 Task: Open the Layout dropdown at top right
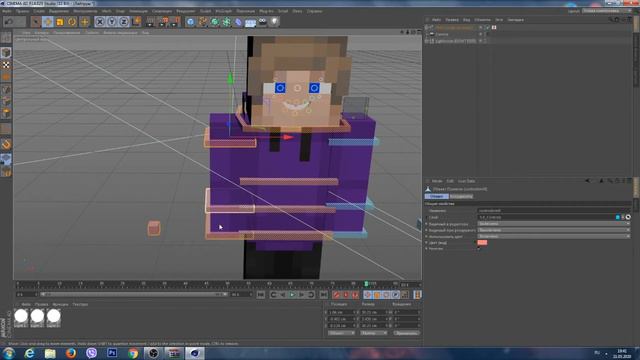point(607,11)
